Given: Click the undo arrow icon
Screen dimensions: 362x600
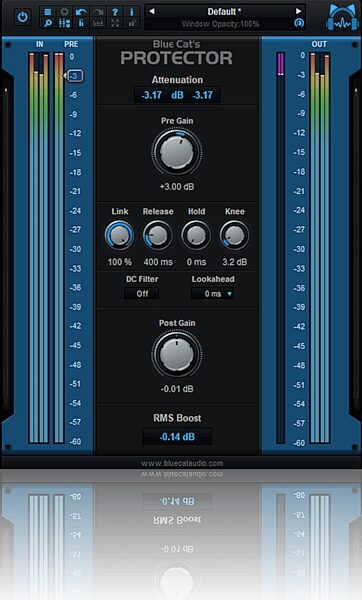Looking at the screenshot, I should pos(81,11).
